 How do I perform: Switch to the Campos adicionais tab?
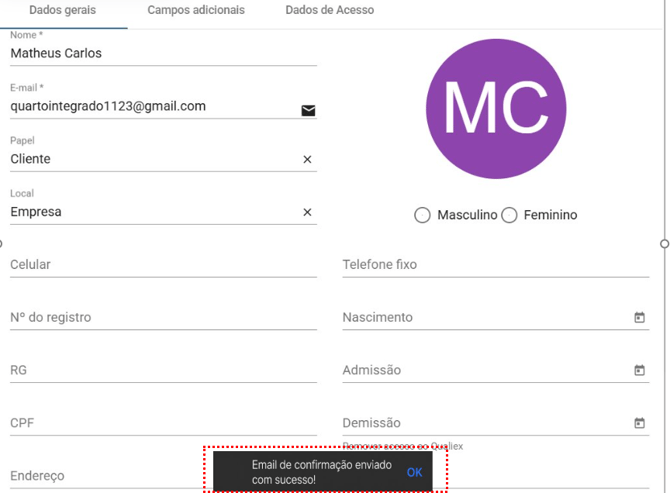coord(195,11)
